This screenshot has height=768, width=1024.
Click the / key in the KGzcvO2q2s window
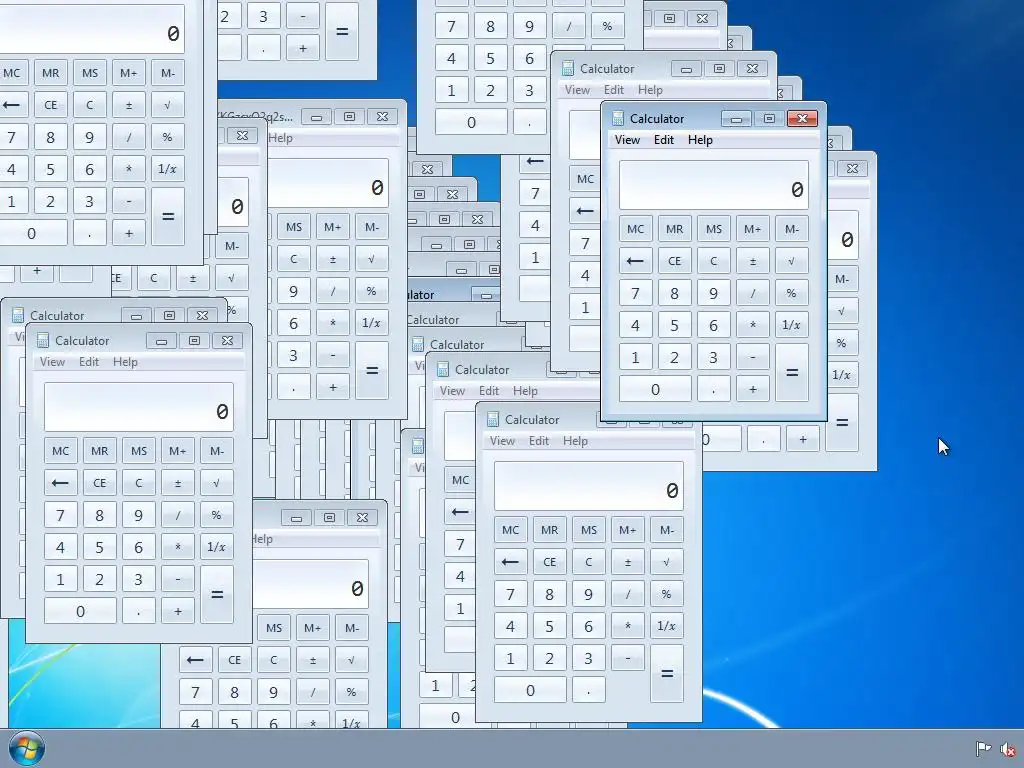pos(332,291)
